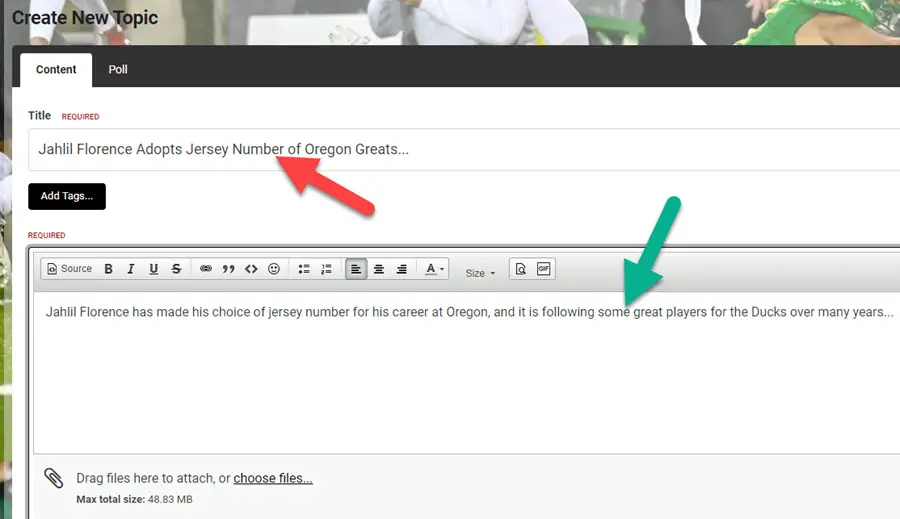The width and height of the screenshot is (900, 519).
Task: Underline the selected text
Action: (153, 269)
